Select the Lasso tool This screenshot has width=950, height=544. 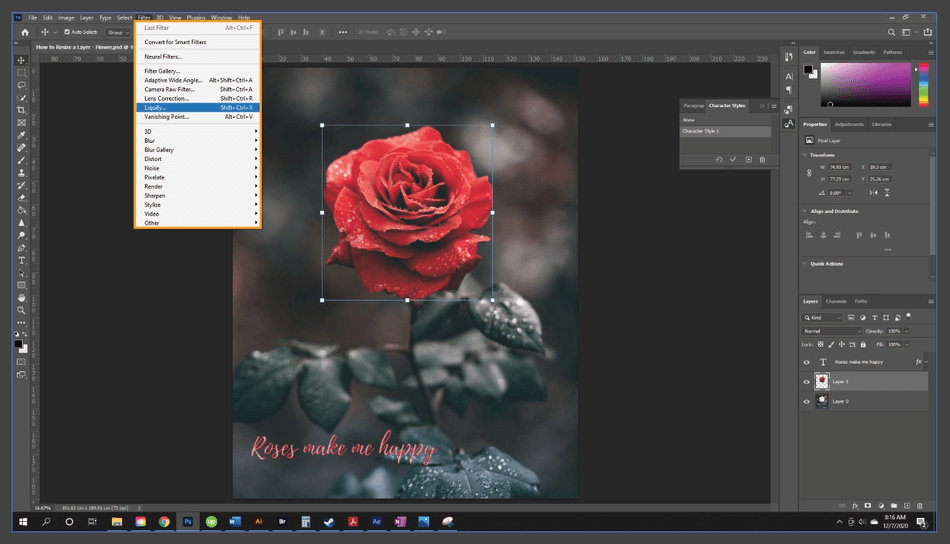(x=21, y=85)
